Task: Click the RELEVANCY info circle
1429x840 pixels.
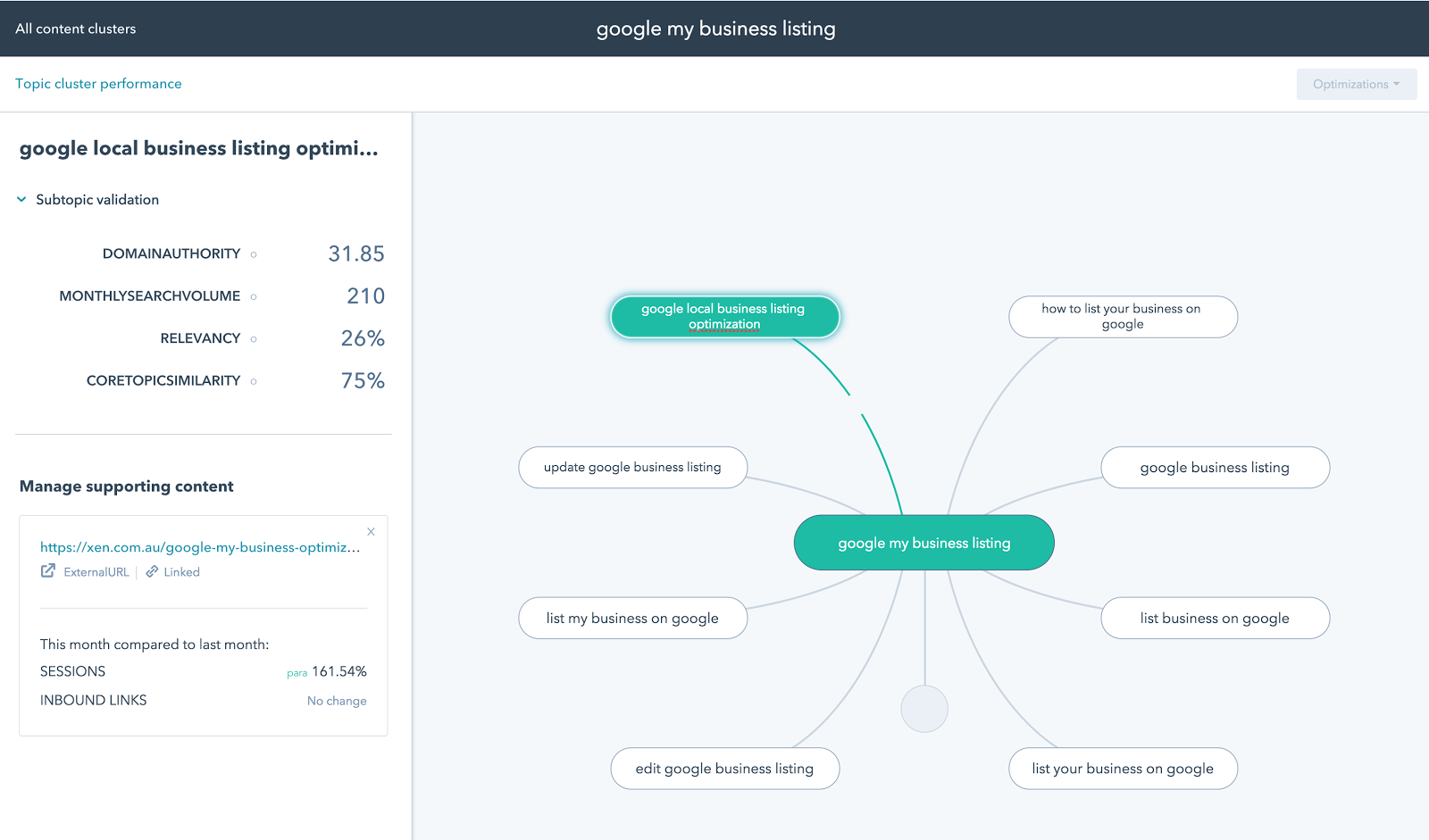Action: (x=253, y=339)
